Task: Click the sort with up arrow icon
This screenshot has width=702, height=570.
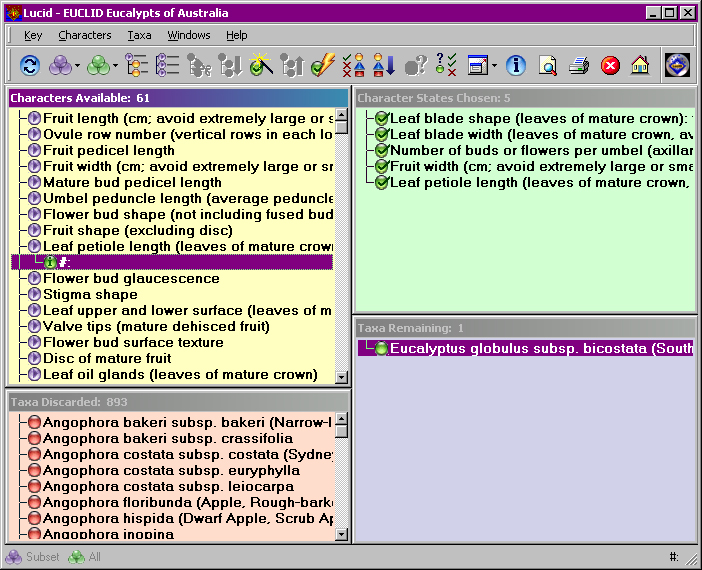Action: (292, 66)
